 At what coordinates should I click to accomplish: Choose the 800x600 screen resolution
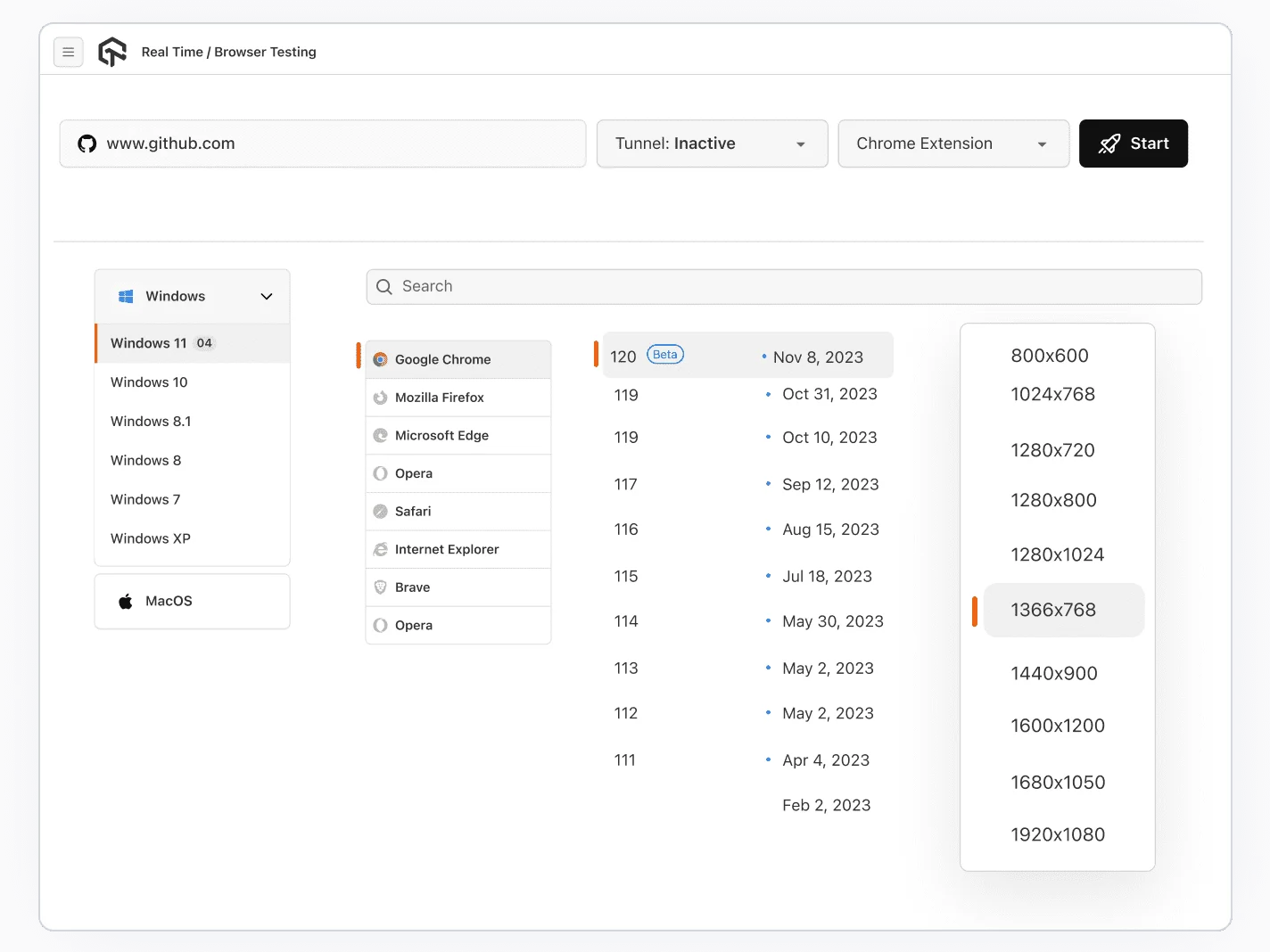tap(1050, 355)
